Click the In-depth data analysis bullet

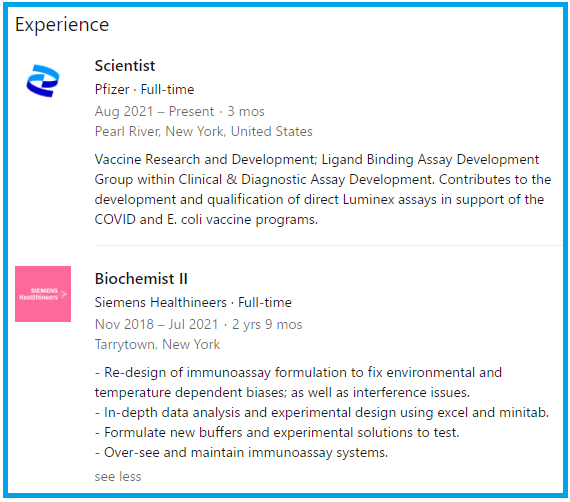coord(322,413)
